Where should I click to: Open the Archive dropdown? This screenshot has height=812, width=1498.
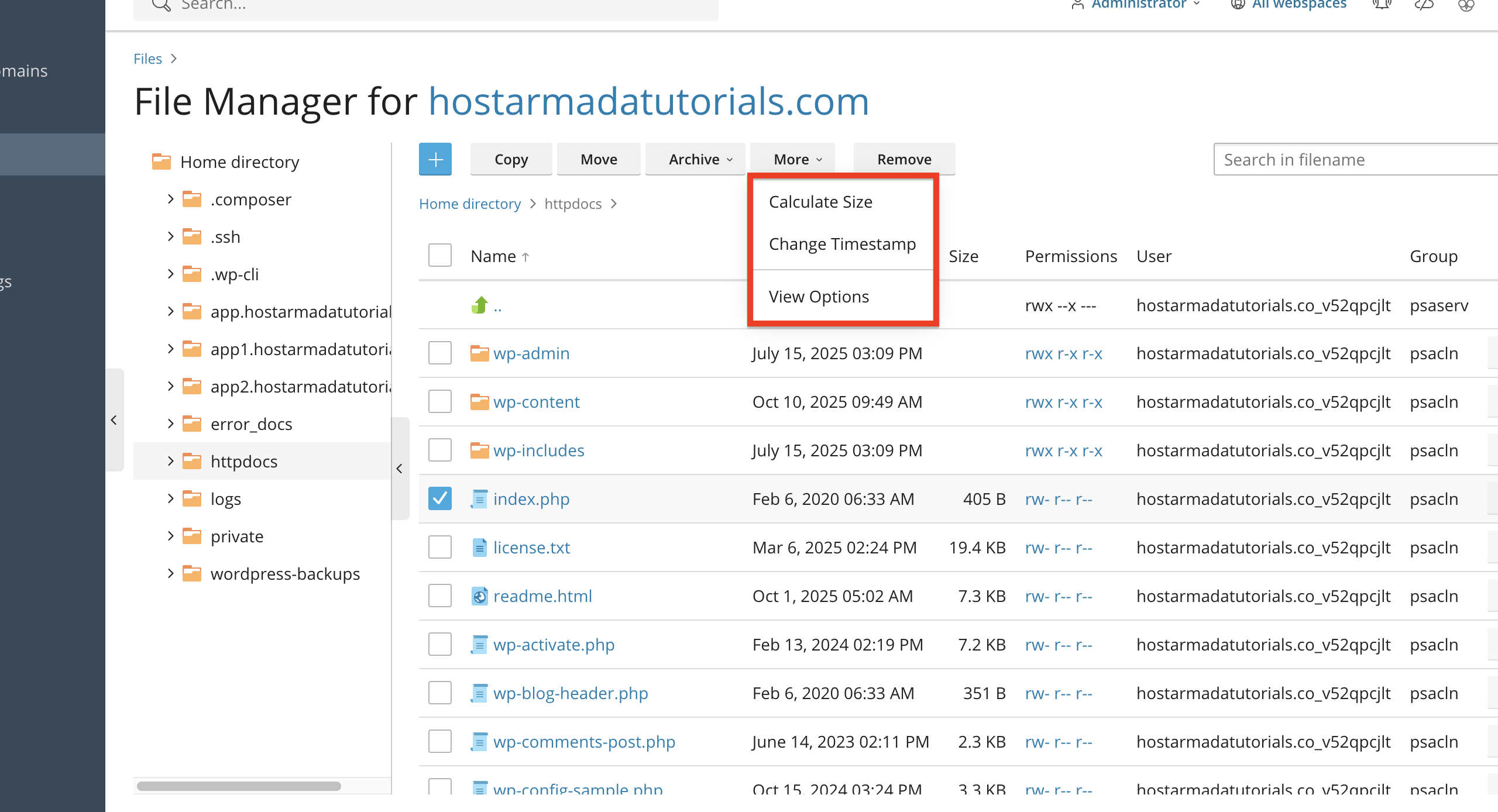point(695,159)
